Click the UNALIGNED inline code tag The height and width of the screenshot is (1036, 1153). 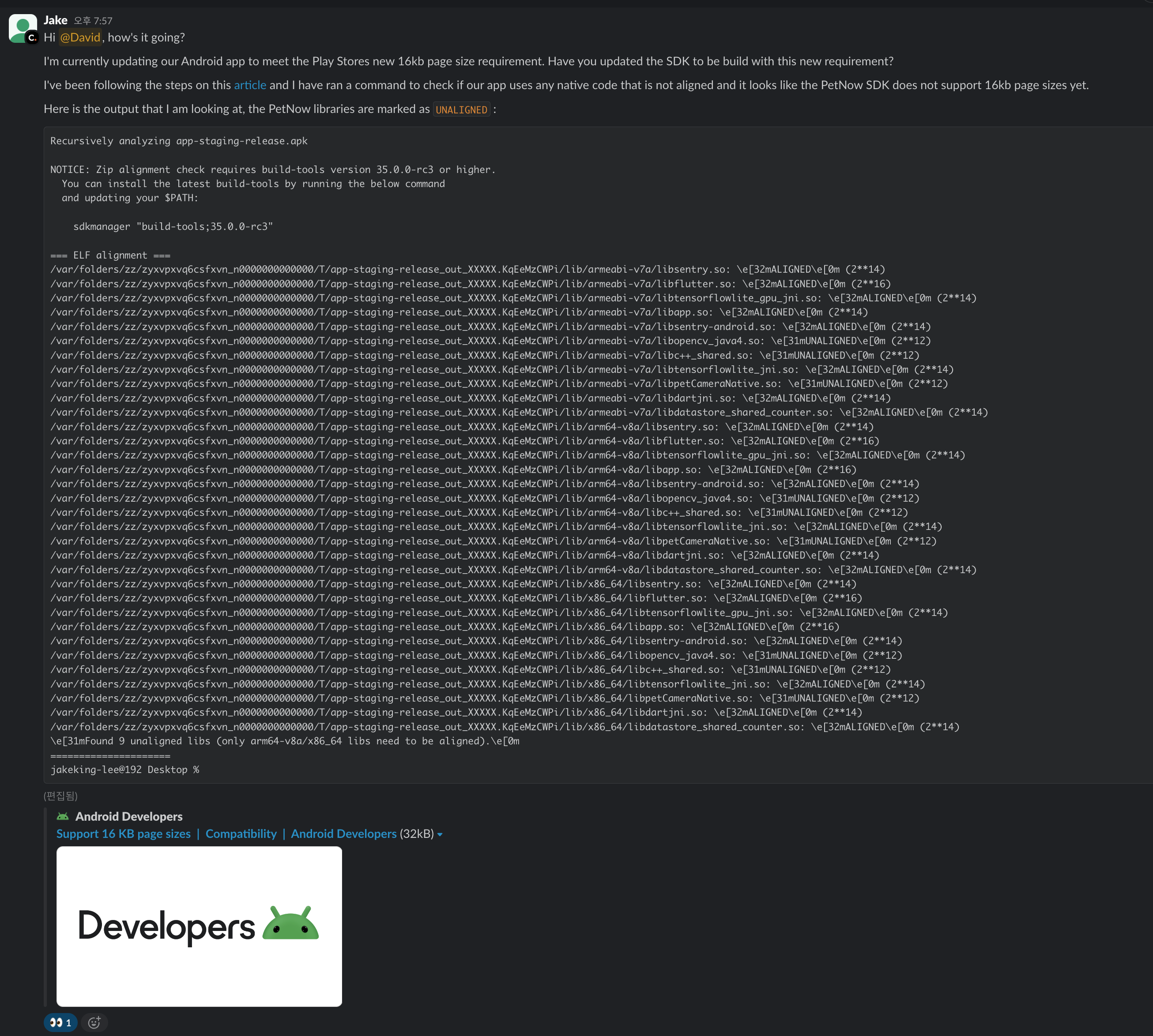coord(461,109)
